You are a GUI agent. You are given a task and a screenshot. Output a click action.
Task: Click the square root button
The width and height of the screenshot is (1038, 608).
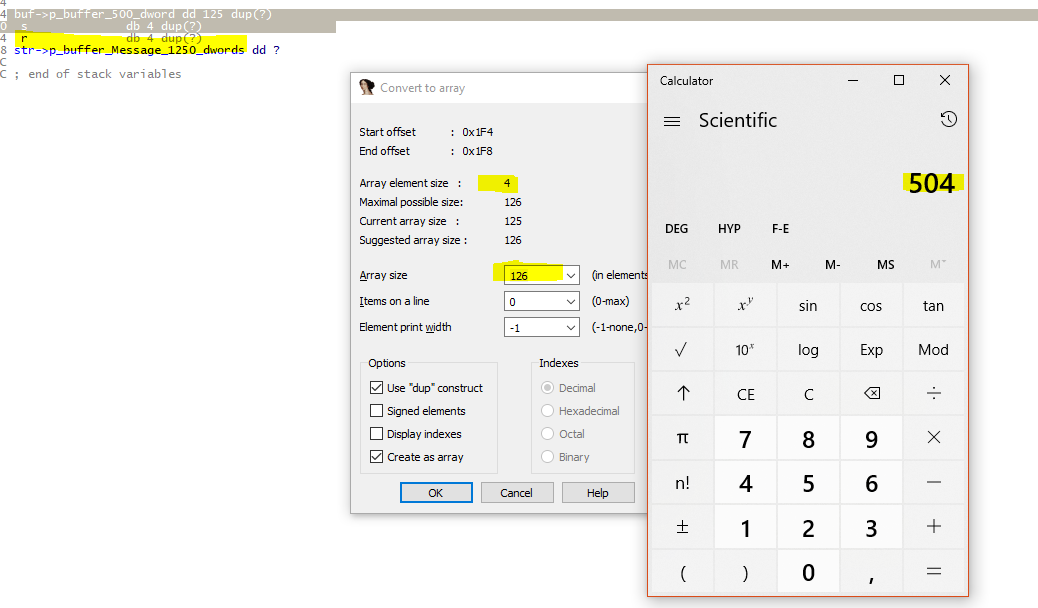[x=682, y=350]
